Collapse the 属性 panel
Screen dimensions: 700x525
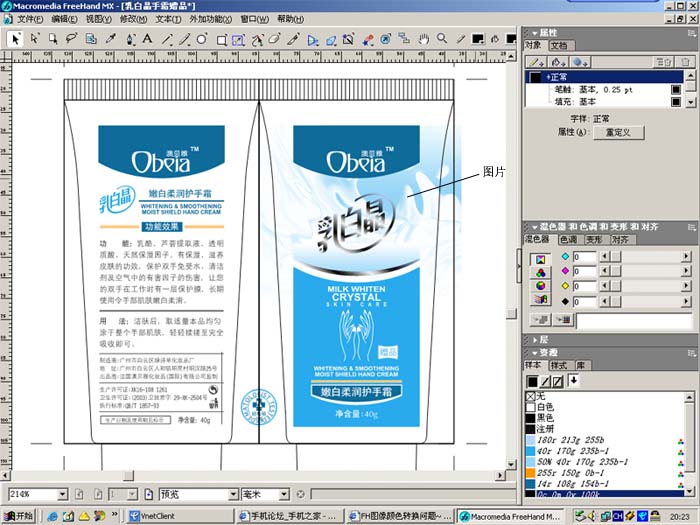(x=535, y=33)
